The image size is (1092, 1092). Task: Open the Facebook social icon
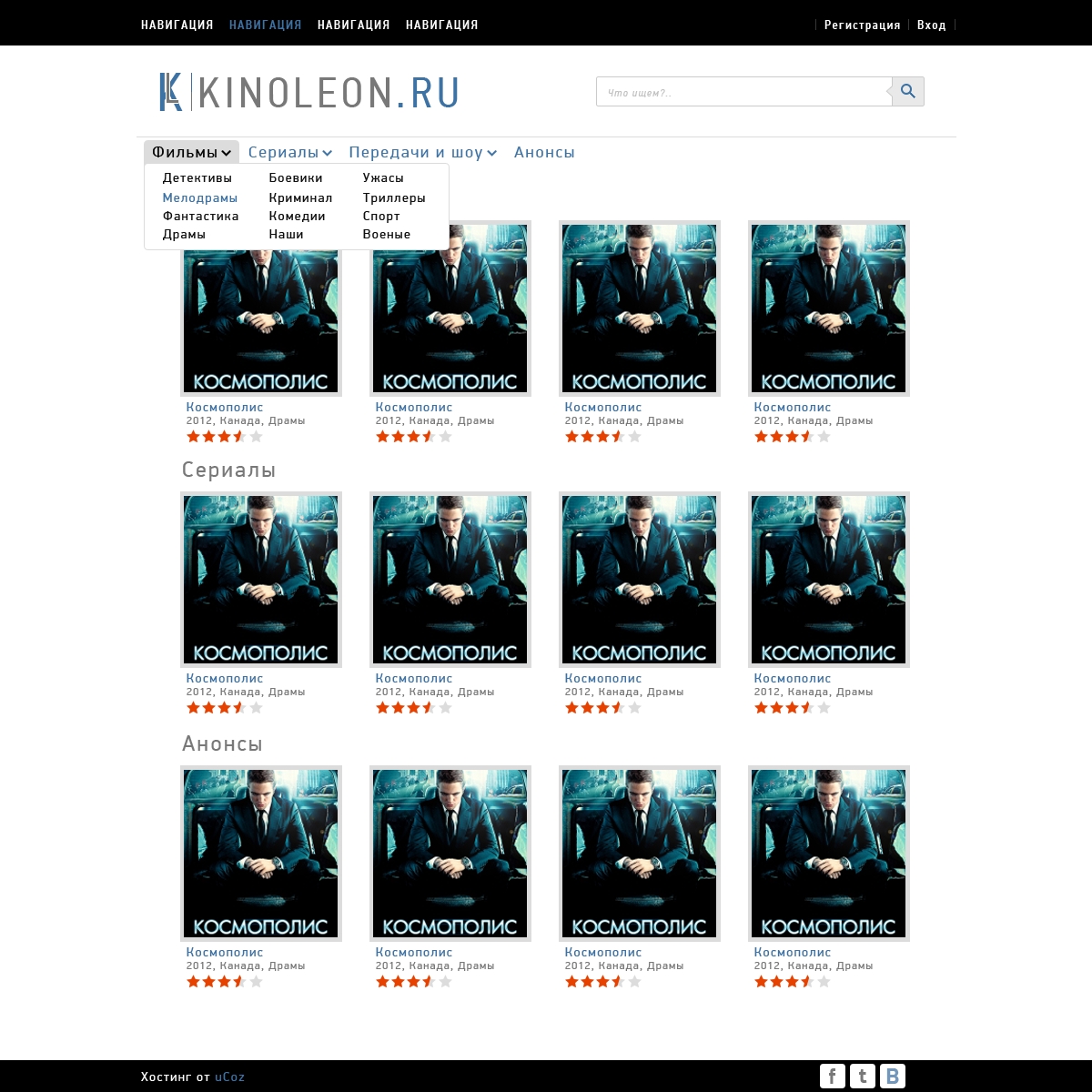click(833, 1077)
